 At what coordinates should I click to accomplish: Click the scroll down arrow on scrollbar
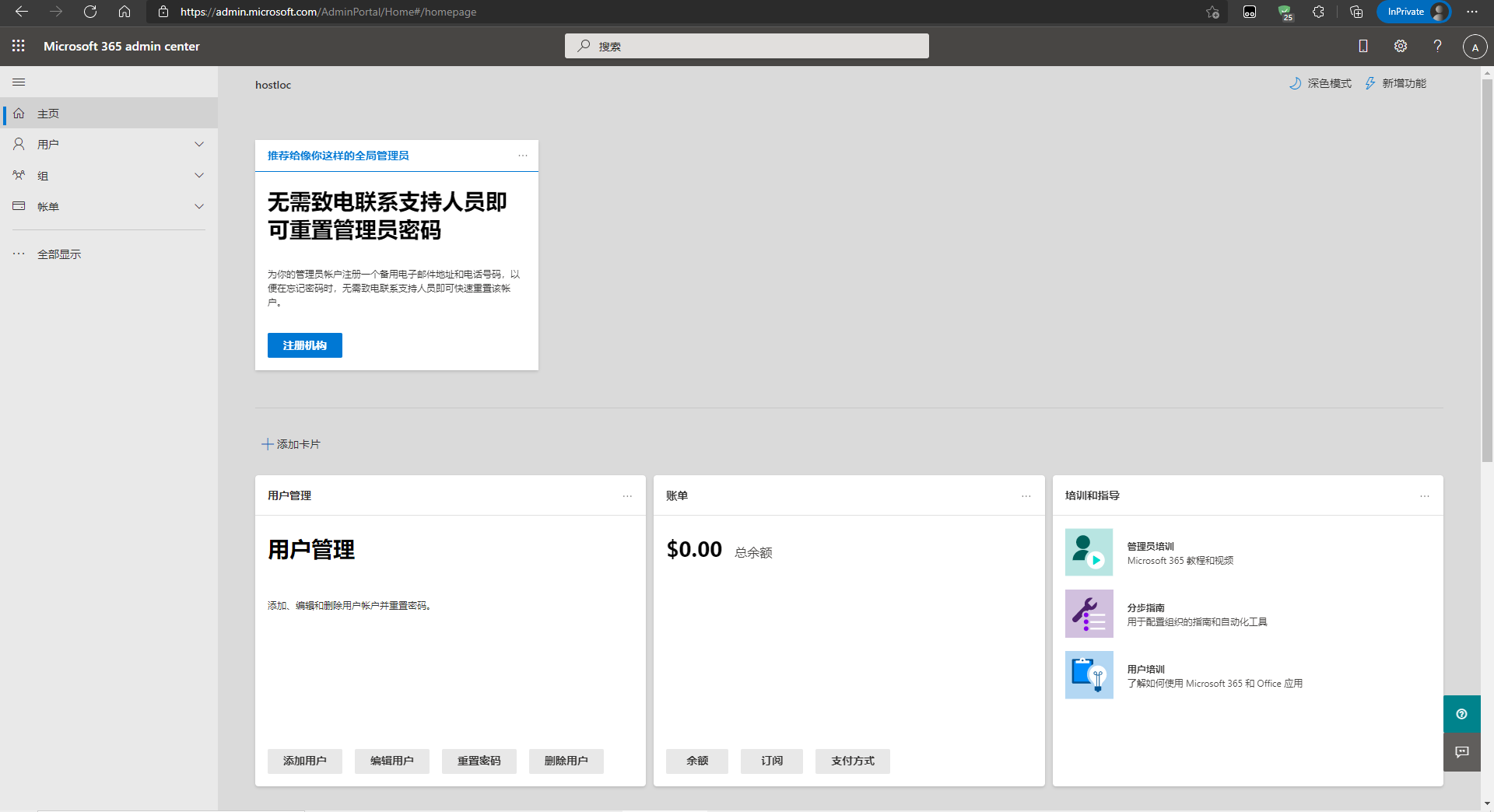pyautogui.click(x=1487, y=803)
